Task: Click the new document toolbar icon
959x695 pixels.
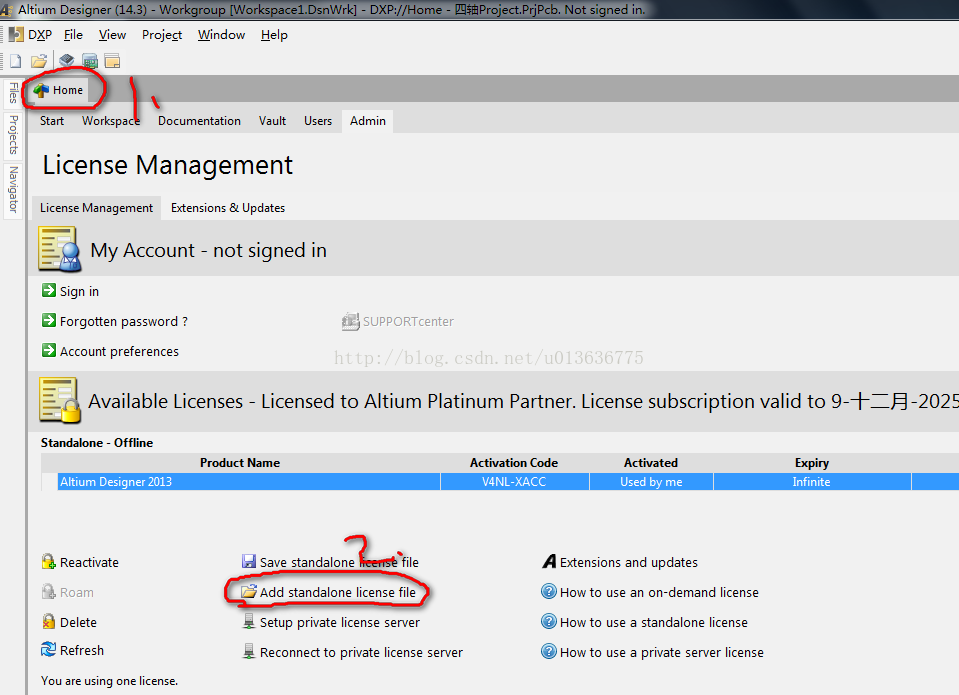Action: (x=15, y=61)
